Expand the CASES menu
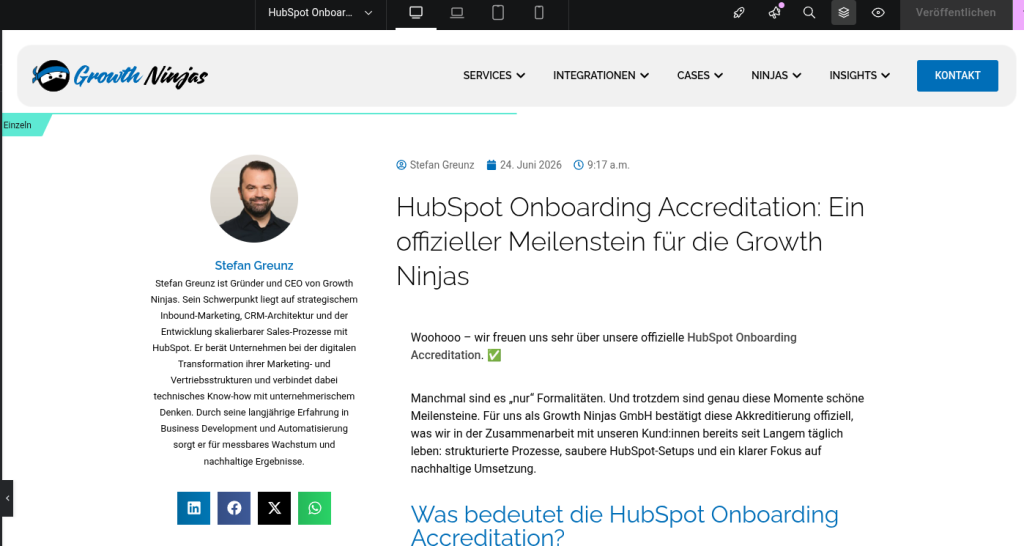 (700, 76)
